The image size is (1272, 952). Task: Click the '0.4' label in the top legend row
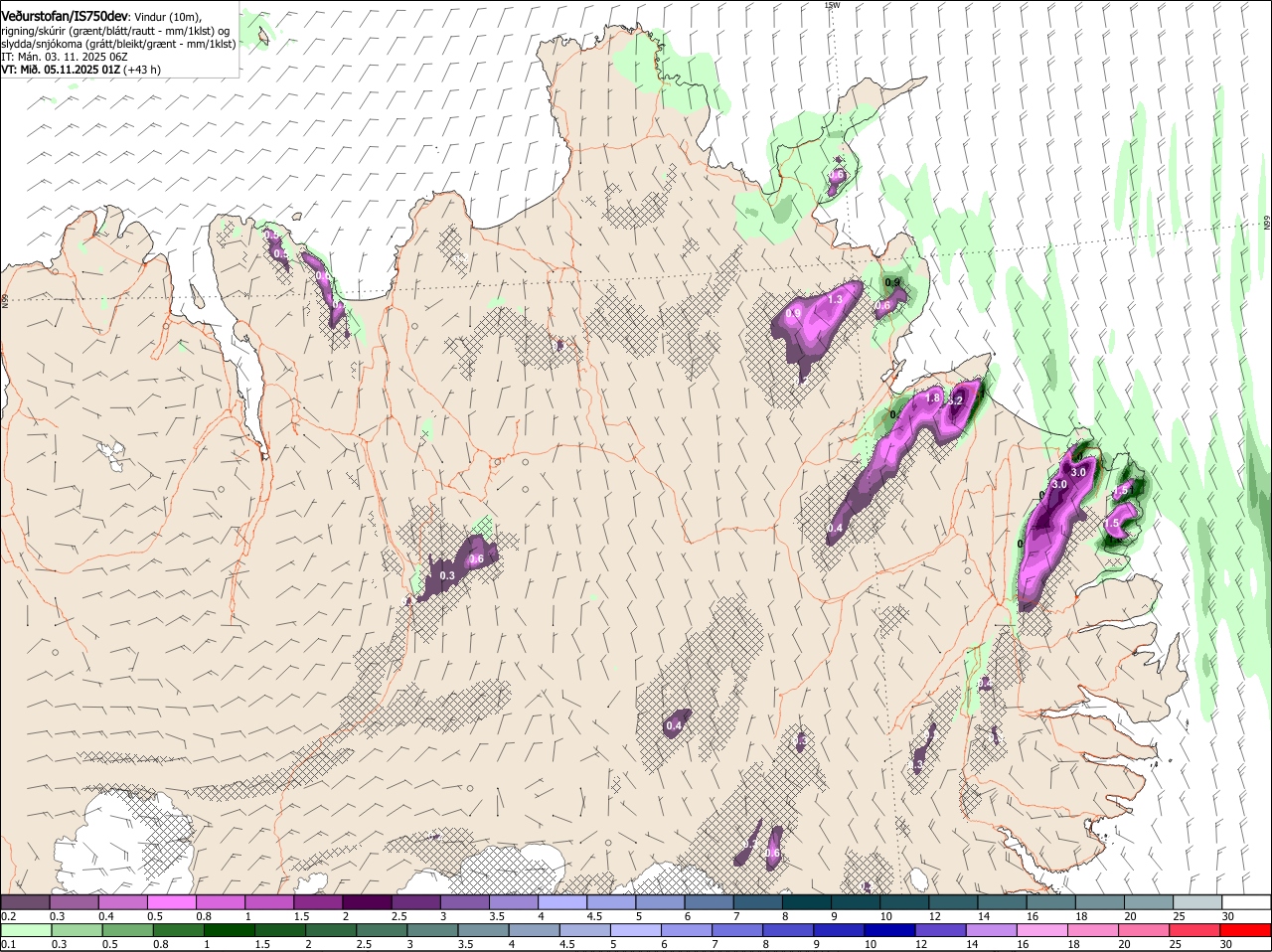tap(106, 915)
